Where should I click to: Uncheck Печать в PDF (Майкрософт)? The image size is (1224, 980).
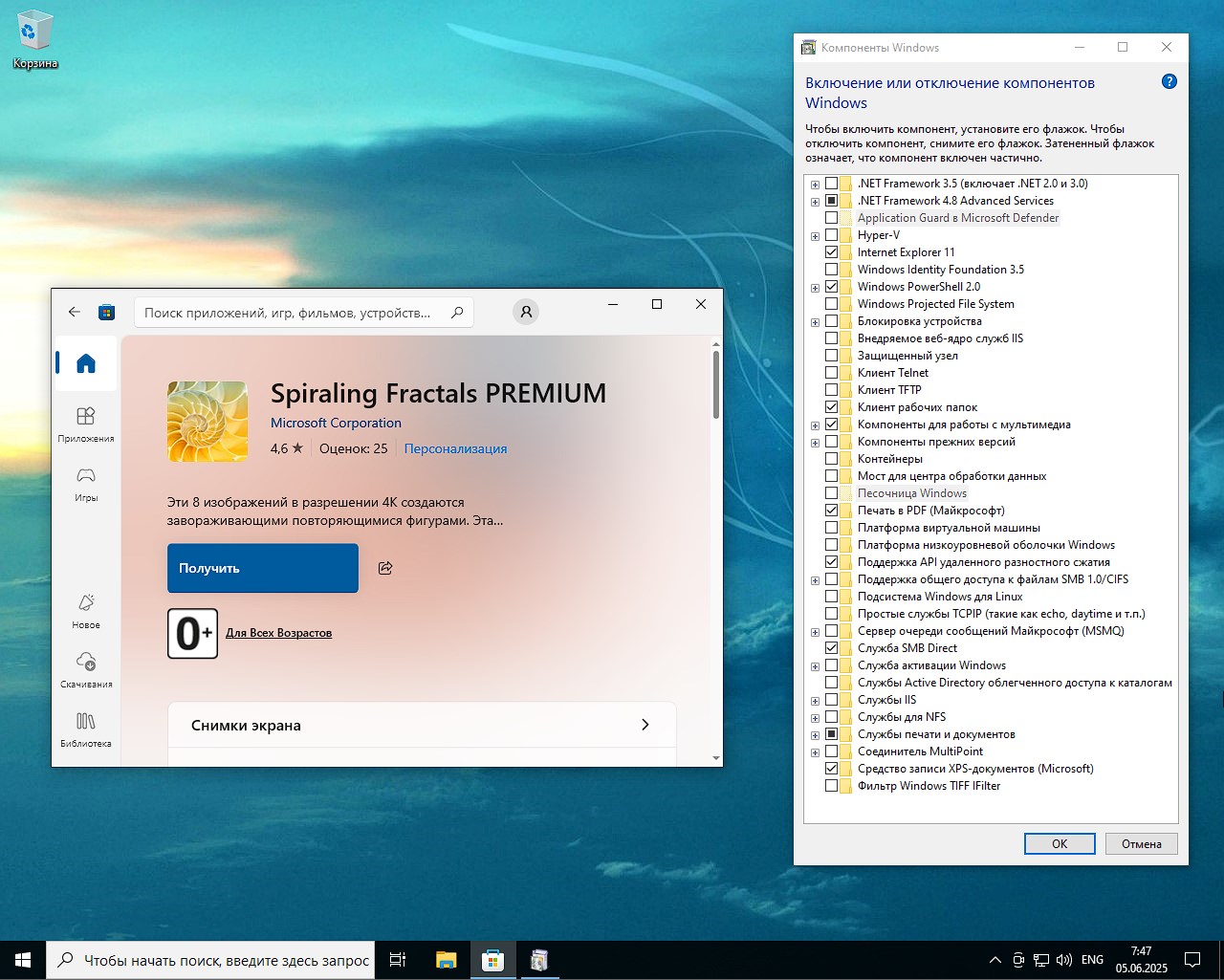[831, 511]
